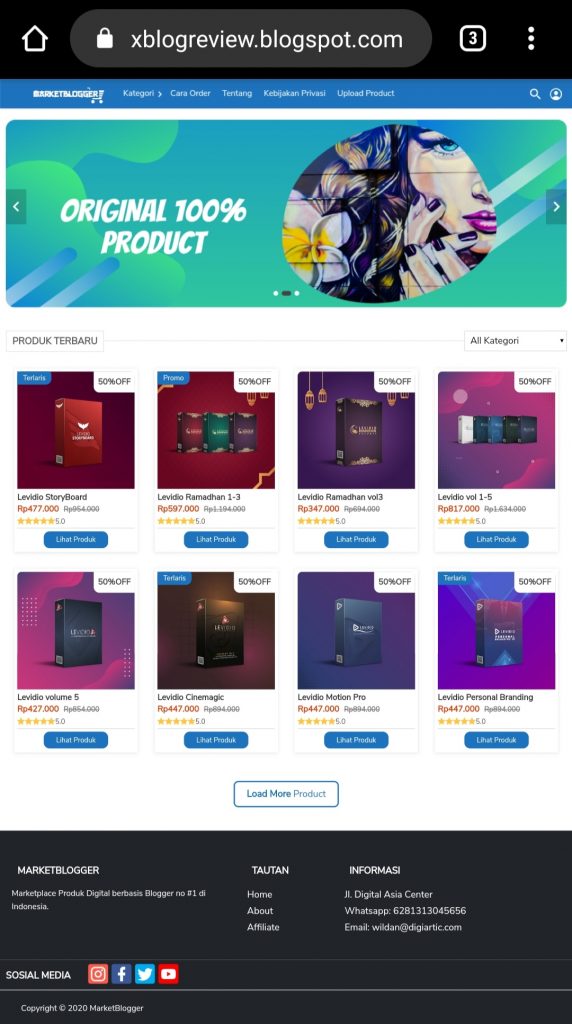Open the YouTube channel icon
The image size is (572, 1024).
pyautogui.click(x=168, y=974)
